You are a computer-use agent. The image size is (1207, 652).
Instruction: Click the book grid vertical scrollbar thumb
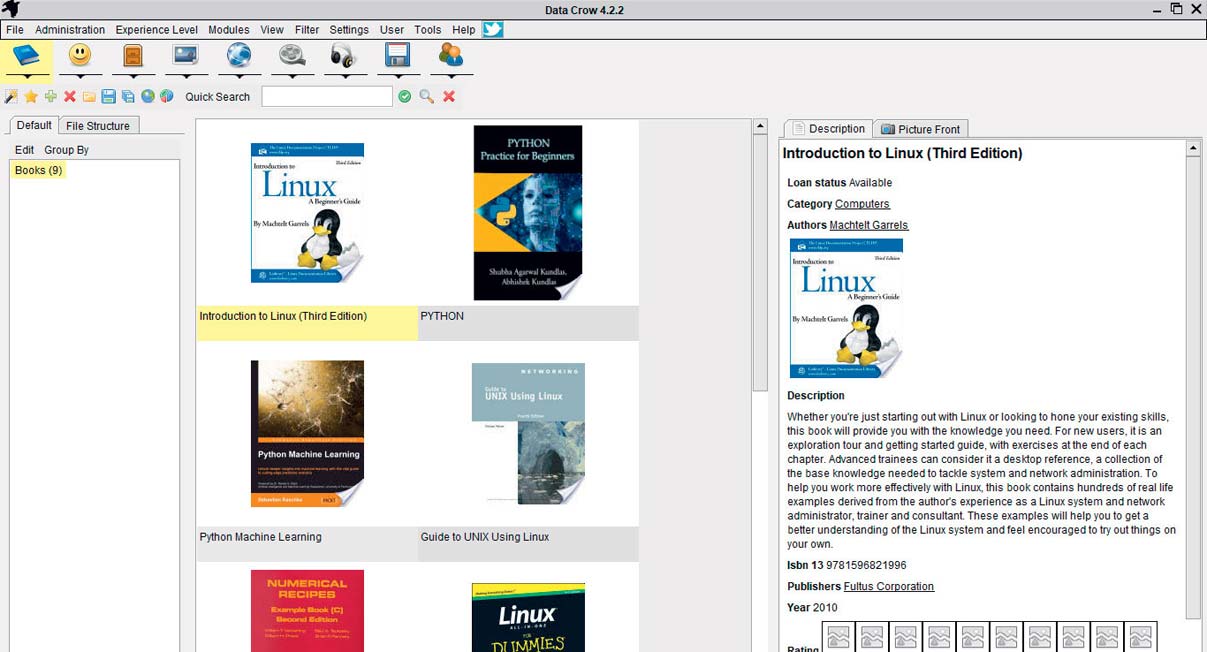[x=760, y=264]
